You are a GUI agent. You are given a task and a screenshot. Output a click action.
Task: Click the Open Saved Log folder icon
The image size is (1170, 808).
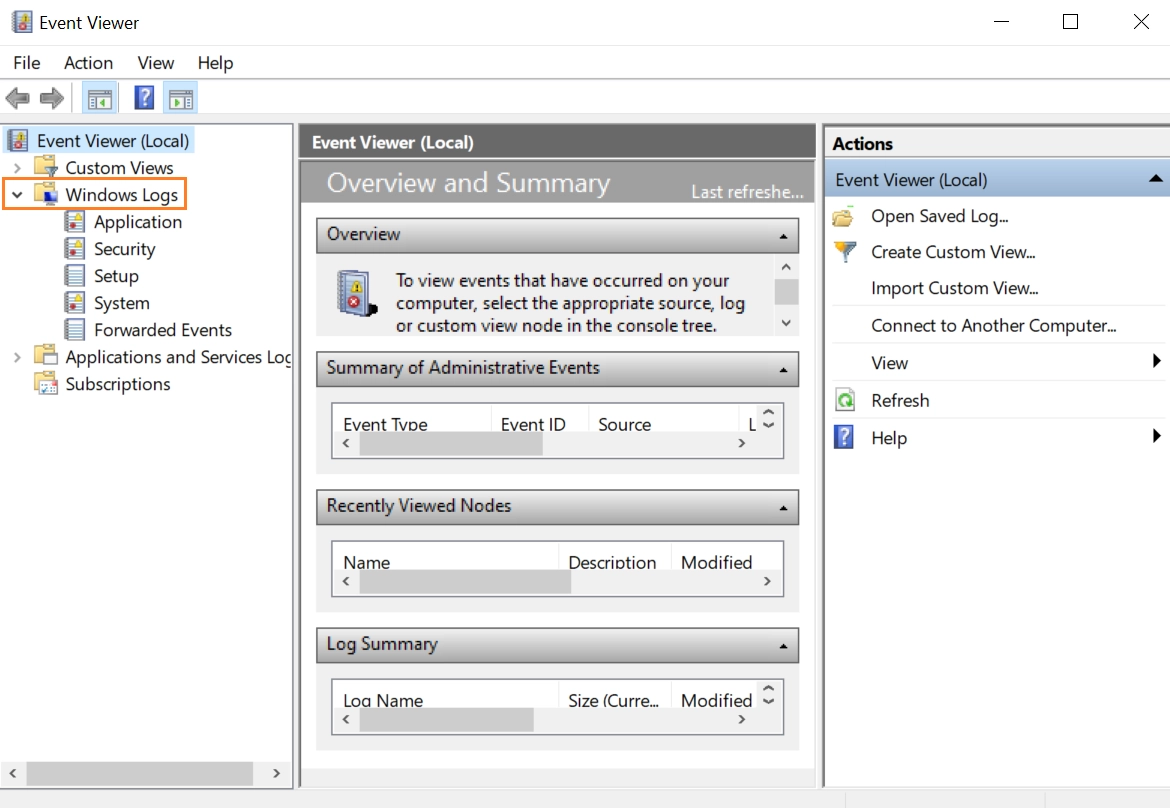tap(844, 216)
